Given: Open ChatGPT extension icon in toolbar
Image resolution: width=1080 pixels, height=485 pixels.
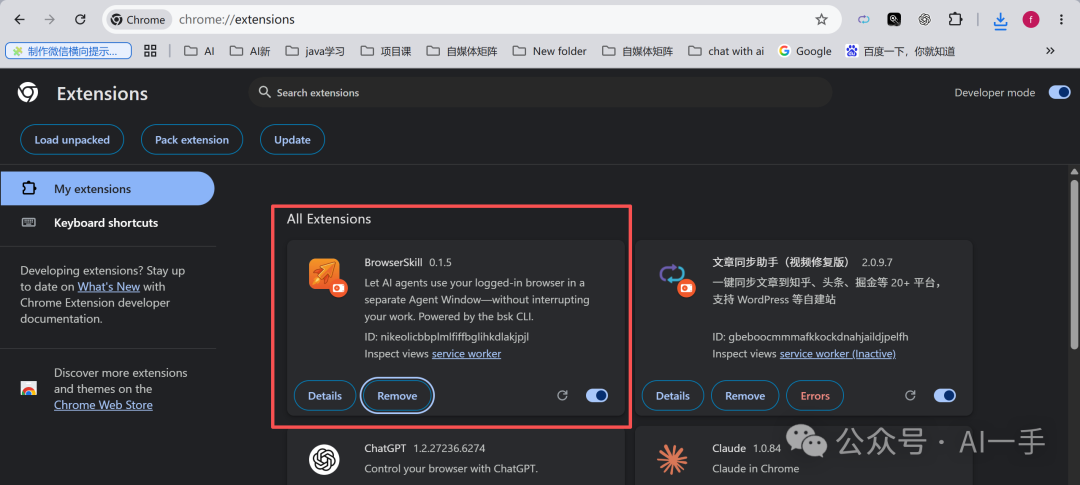Looking at the screenshot, I should pyautogui.click(x=924, y=19).
